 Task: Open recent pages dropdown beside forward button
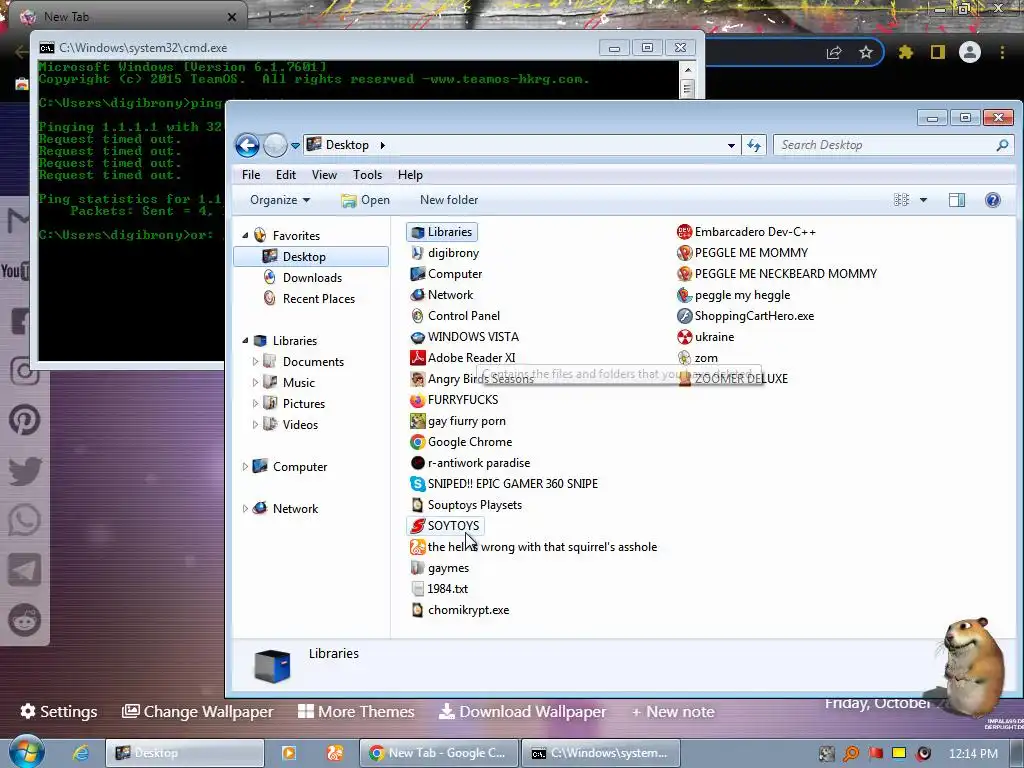[295, 145]
